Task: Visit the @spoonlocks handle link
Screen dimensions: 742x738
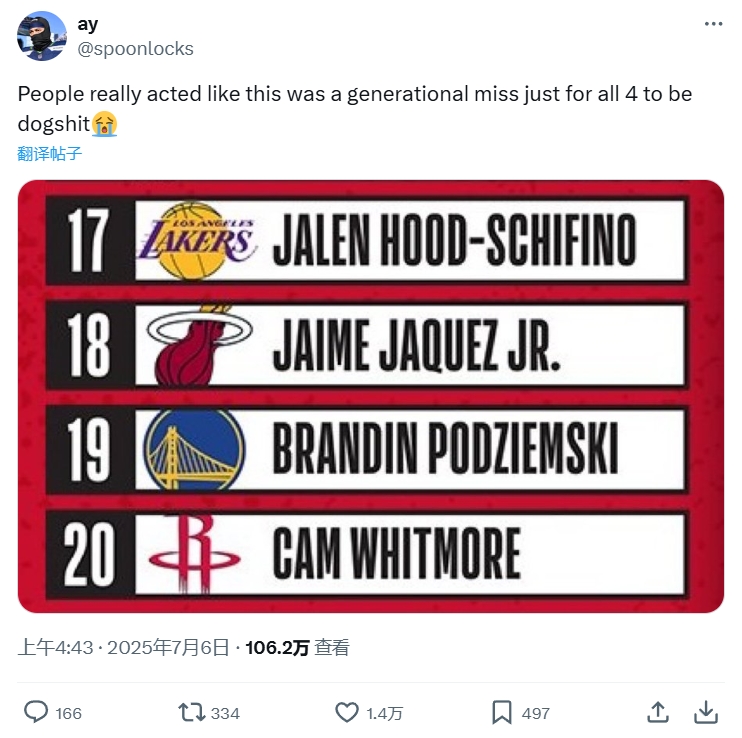Action: click(135, 49)
